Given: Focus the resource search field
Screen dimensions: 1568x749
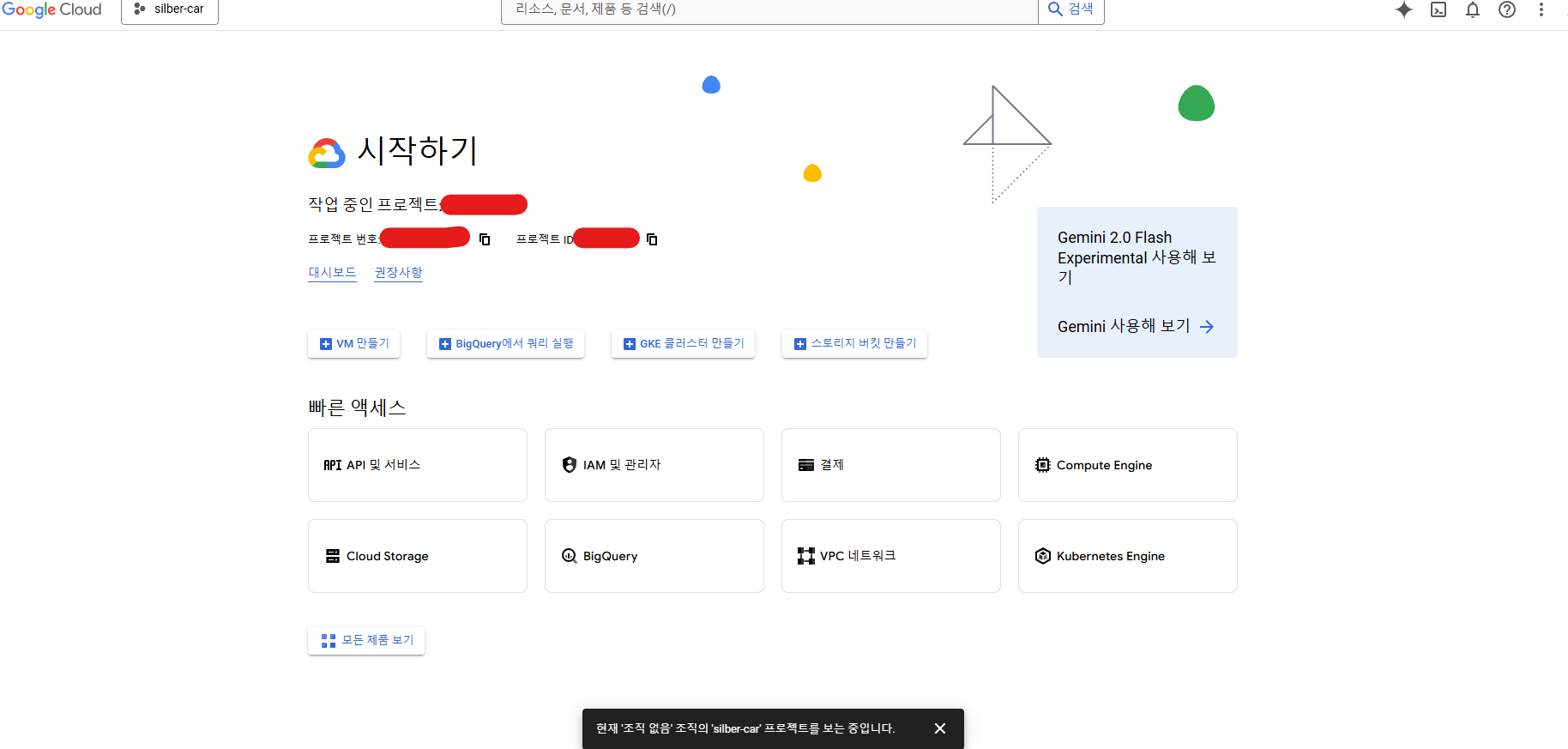Looking at the screenshot, I should coord(769,9).
